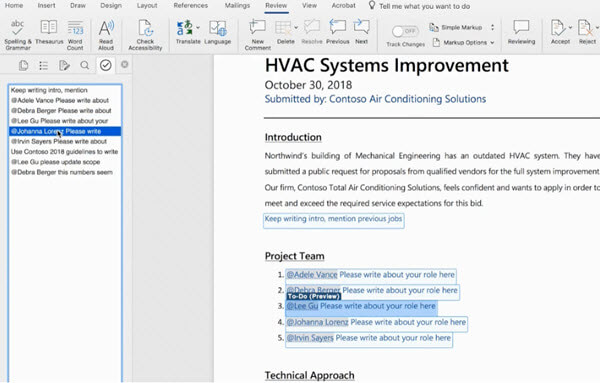Select '@Debra Berger this numbers seem' to-do
Viewport: 600px width, 383px height.
[65, 172]
